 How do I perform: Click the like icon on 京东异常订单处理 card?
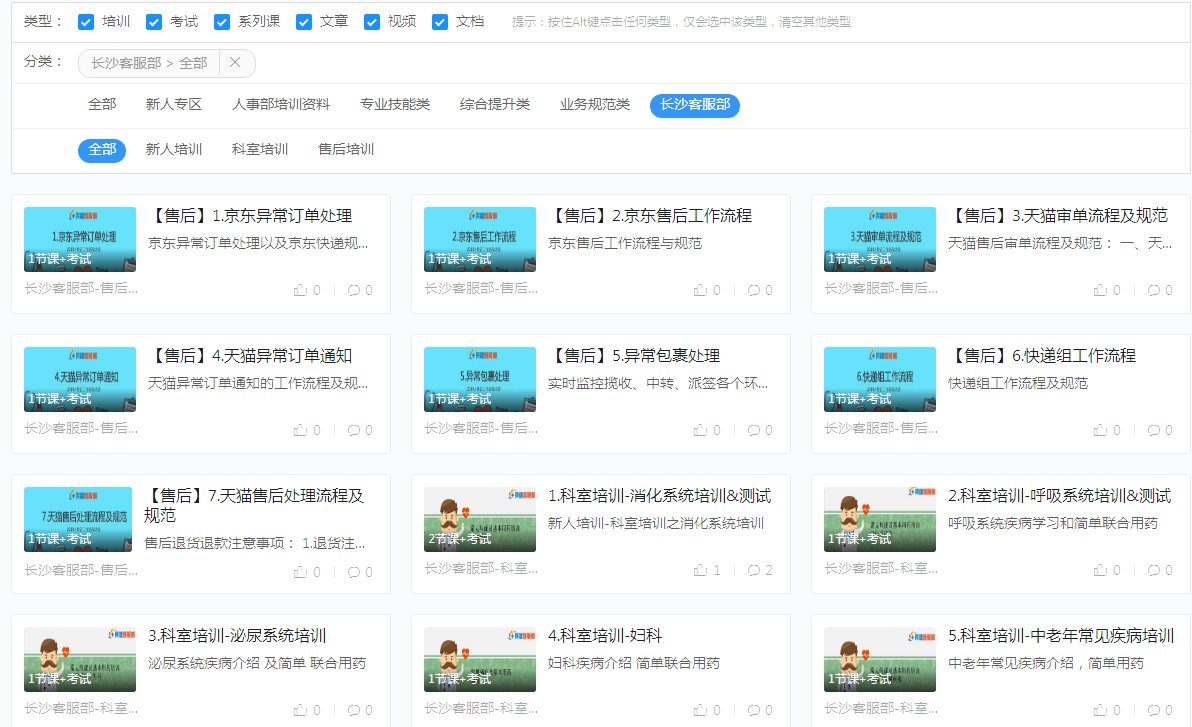[300, 290]
